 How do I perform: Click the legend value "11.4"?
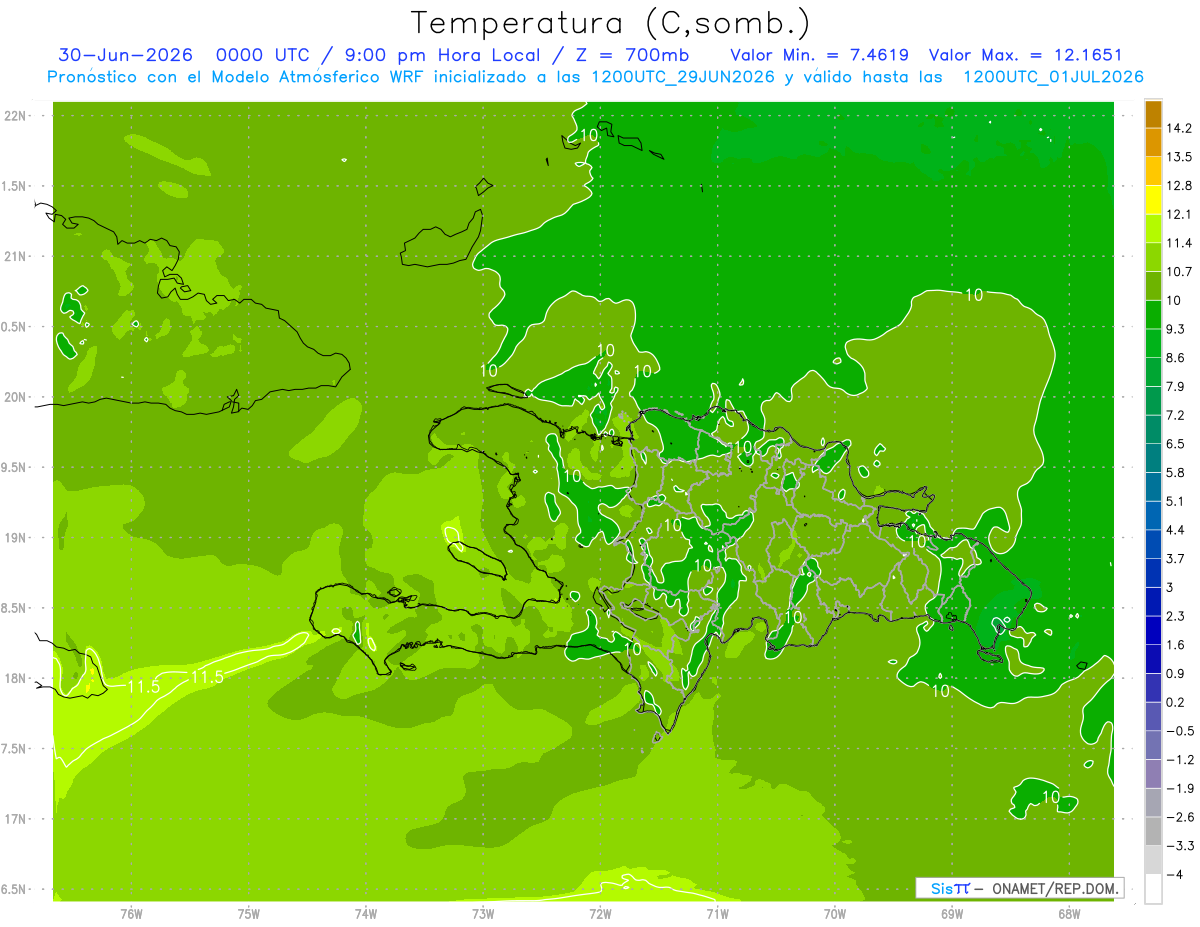click(1180, 243)
